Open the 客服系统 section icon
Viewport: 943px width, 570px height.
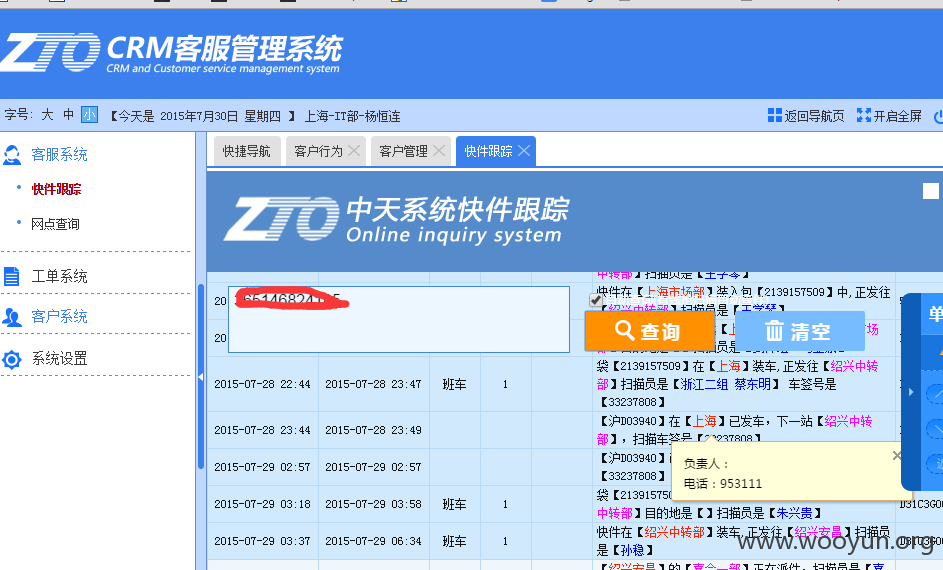tap(12, 155)
